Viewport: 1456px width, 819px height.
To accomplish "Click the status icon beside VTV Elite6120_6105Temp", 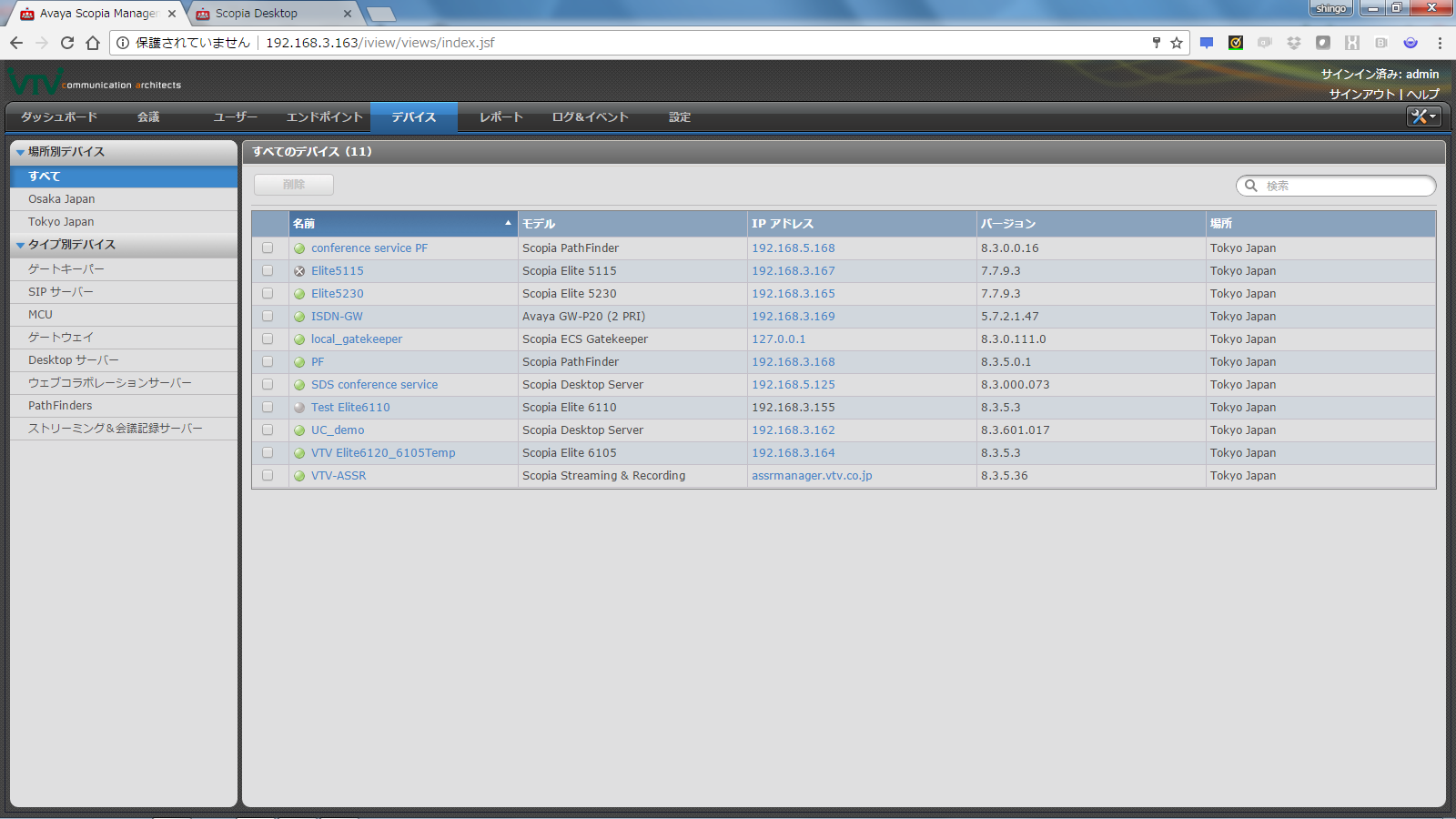I will (299, 453).
